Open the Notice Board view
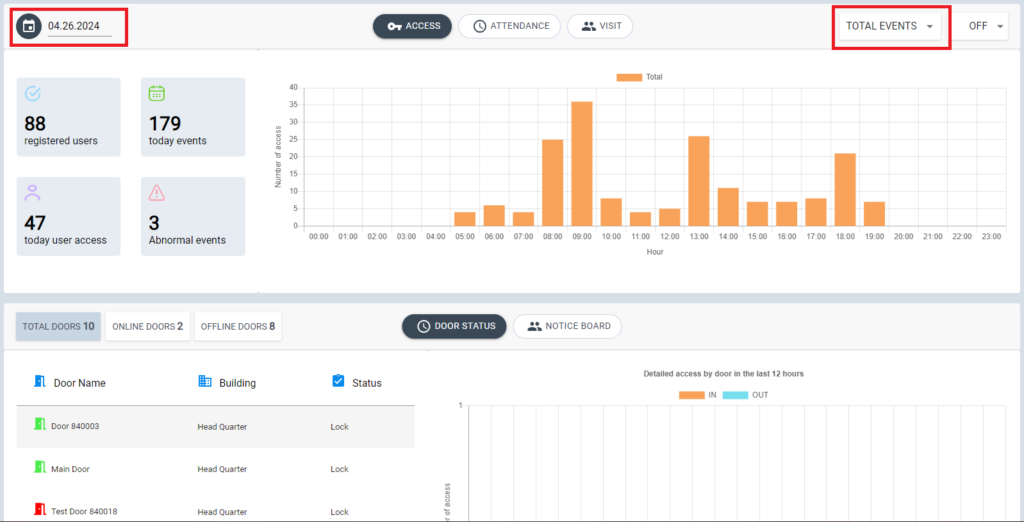 click(x=567, y=326)
